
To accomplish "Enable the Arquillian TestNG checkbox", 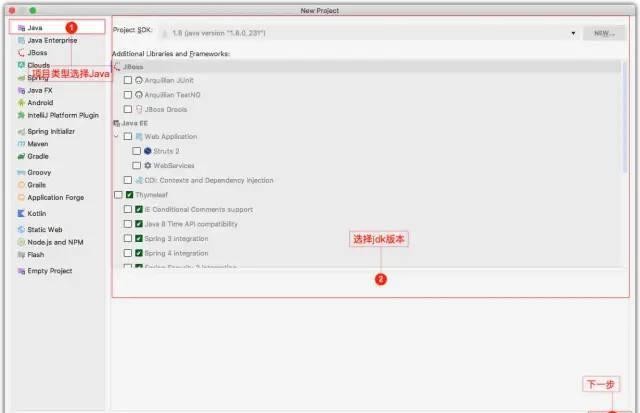I will pyautogui.click(x=128, y=95).
